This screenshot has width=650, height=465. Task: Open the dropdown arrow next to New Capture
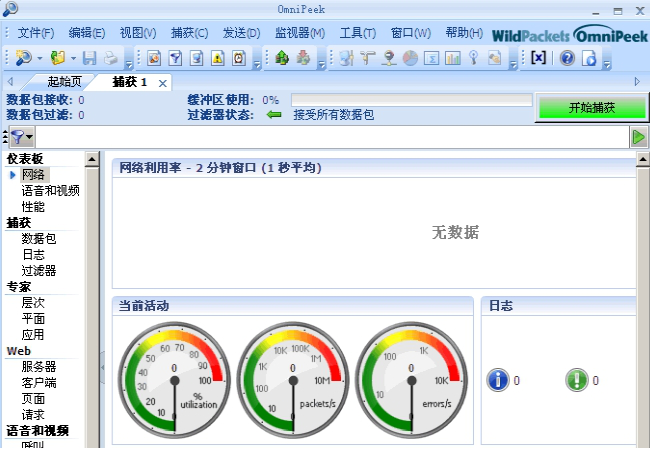pyautogui.click(x=40, y=58)
